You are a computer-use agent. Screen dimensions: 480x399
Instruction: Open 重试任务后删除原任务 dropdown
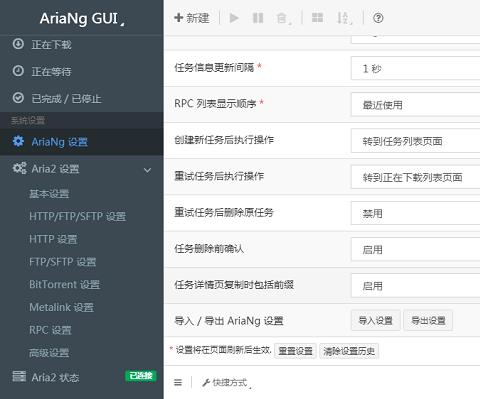(x=415, y=213)
